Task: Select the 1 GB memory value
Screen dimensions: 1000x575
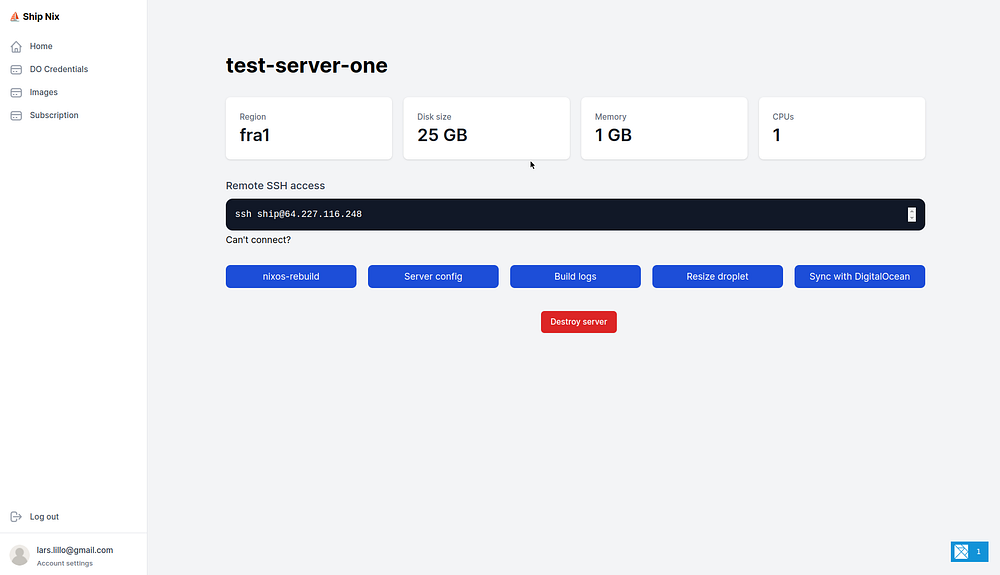Action: pos(613,135)
